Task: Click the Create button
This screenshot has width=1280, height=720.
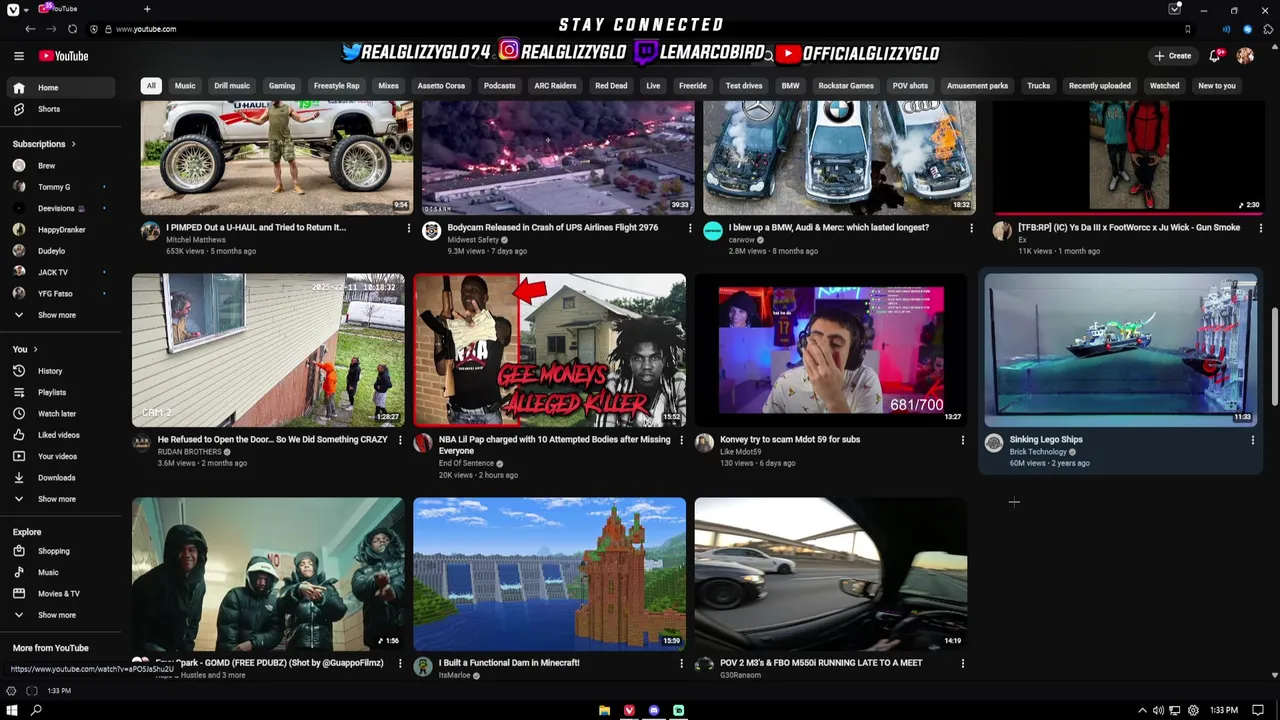Action: [1172, 56]
